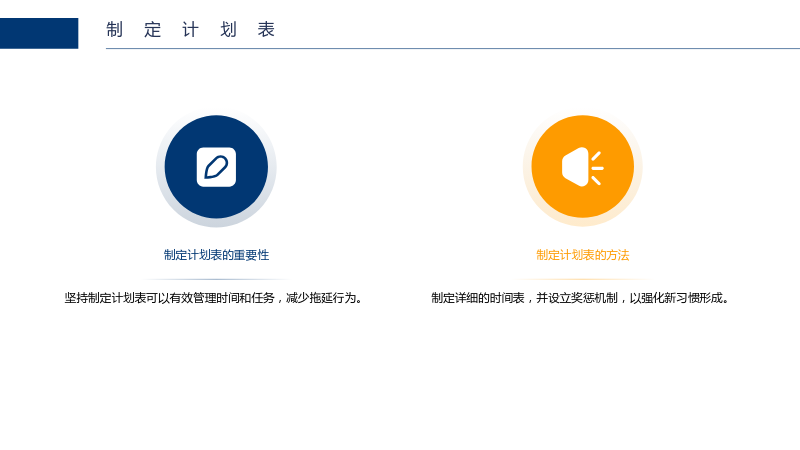Click the phrase 并设立奖惩机制 in right text
Viewport: 800px width, 450px height.
click(577, 298)
